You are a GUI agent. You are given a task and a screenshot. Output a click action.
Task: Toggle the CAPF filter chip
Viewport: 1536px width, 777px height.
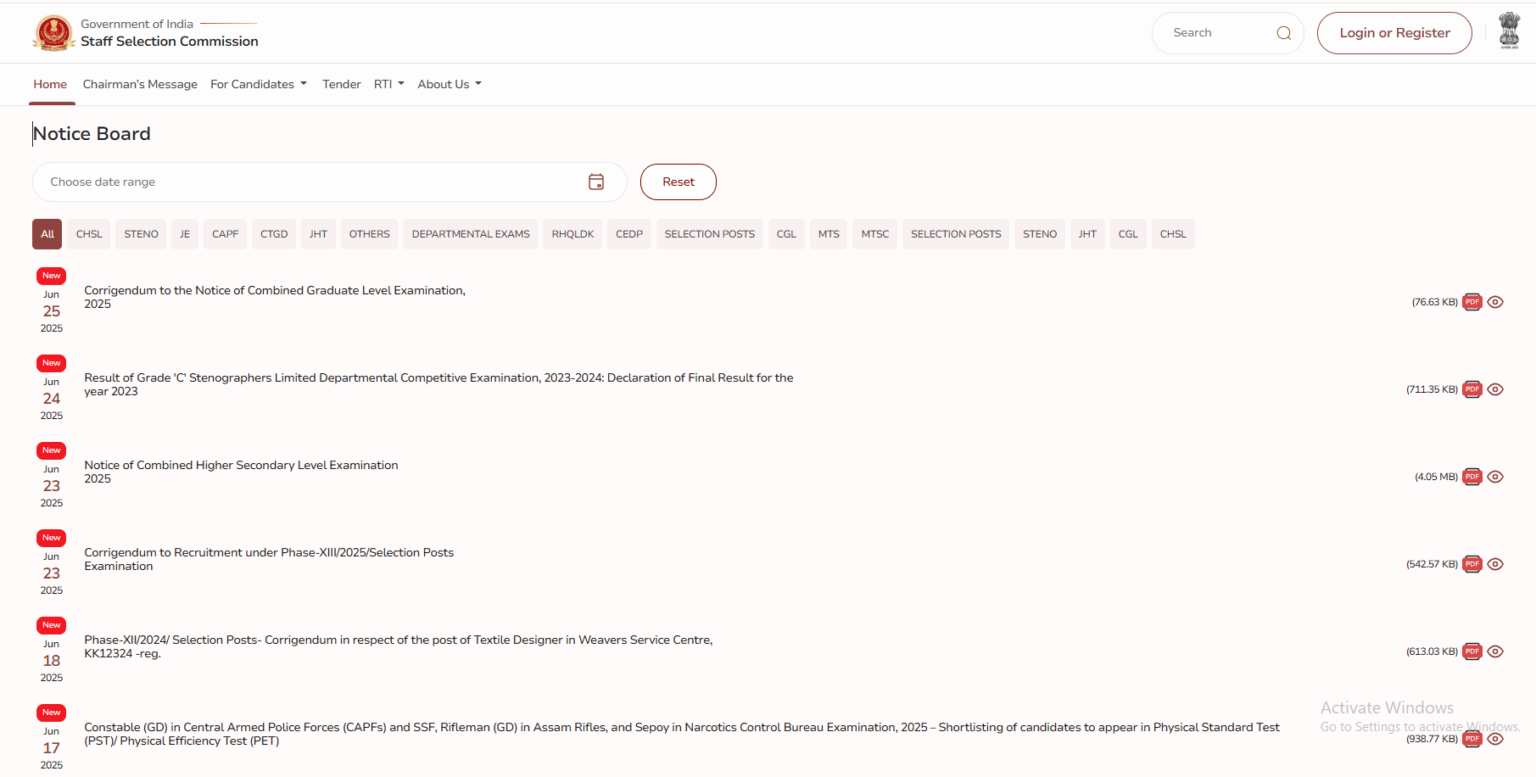[224, 233]
